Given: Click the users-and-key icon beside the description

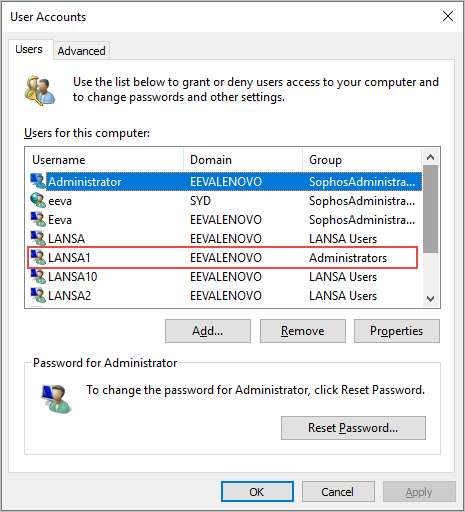Looking at the screenshot, I should pos(40,90).
